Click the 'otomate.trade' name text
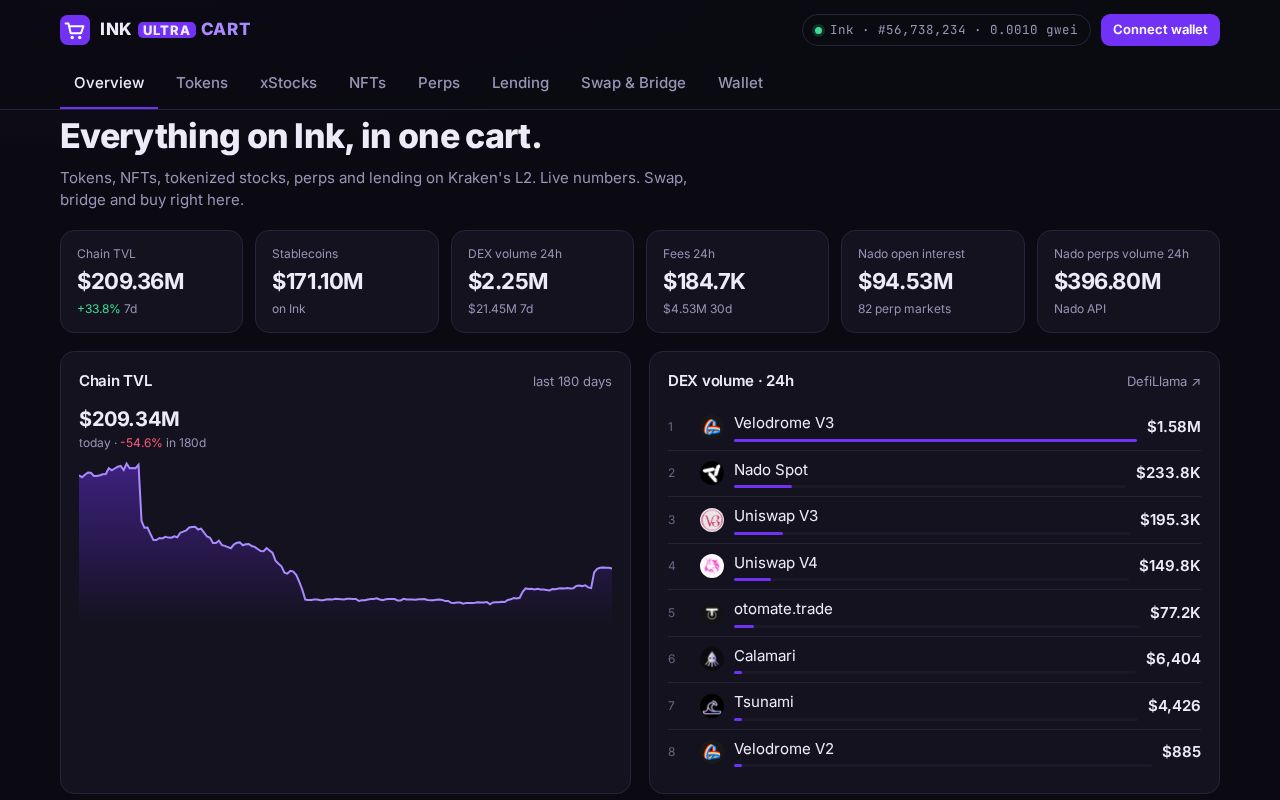Image resolution: width=1280 pixels, height=800 pixels. [783, 609]
